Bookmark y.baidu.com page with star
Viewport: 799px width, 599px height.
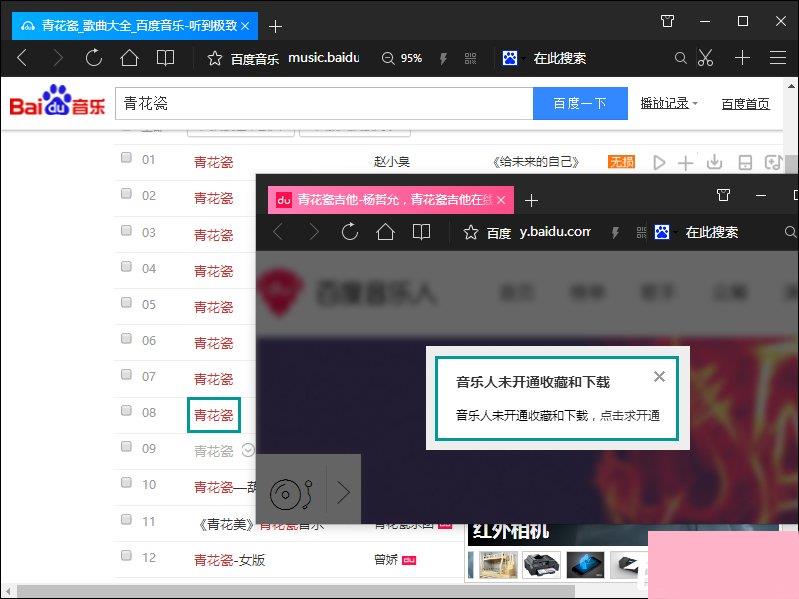(470, 233)
